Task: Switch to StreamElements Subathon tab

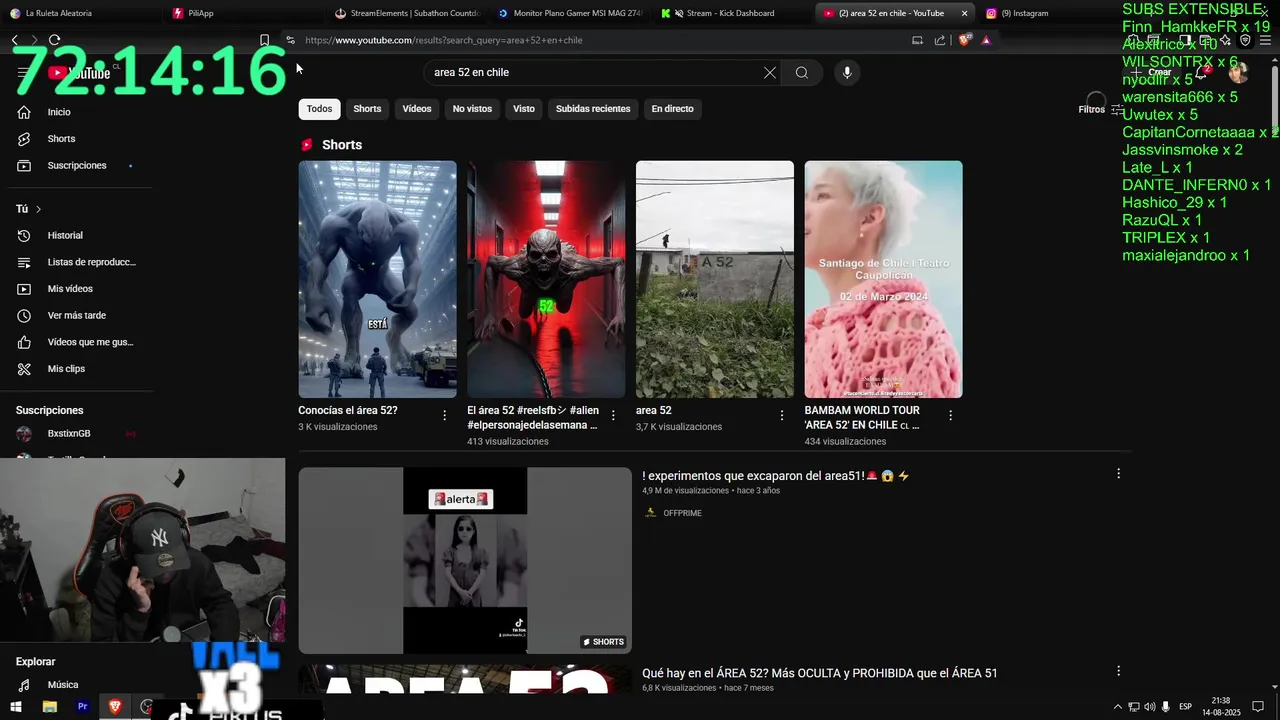Action: [x=406, y=13]
